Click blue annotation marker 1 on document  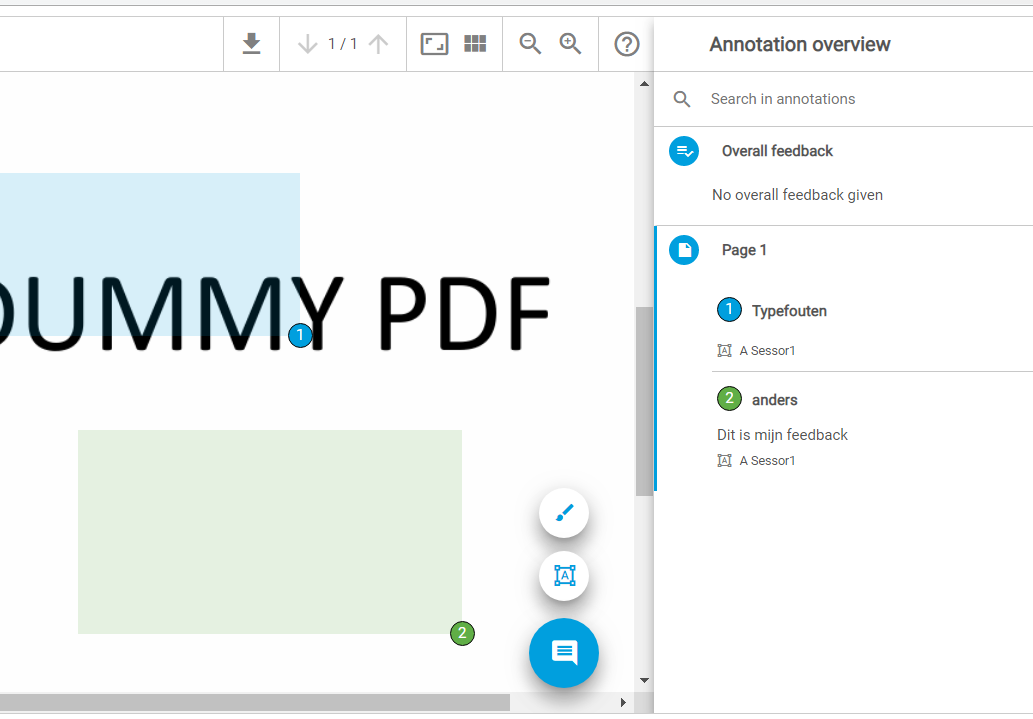tap(300, 335)
